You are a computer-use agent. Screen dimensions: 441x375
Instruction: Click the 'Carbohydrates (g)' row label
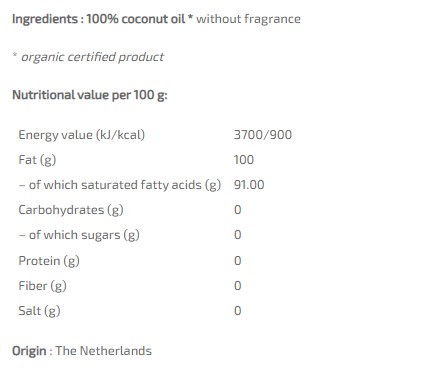coord(71,210)
